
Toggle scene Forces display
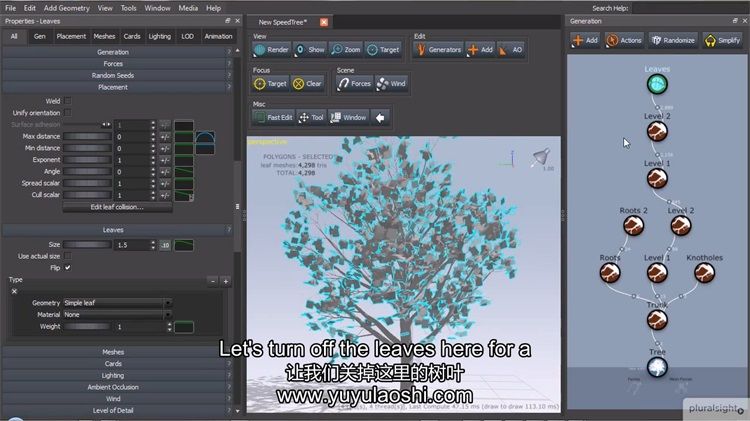click(x=354, y=83)
